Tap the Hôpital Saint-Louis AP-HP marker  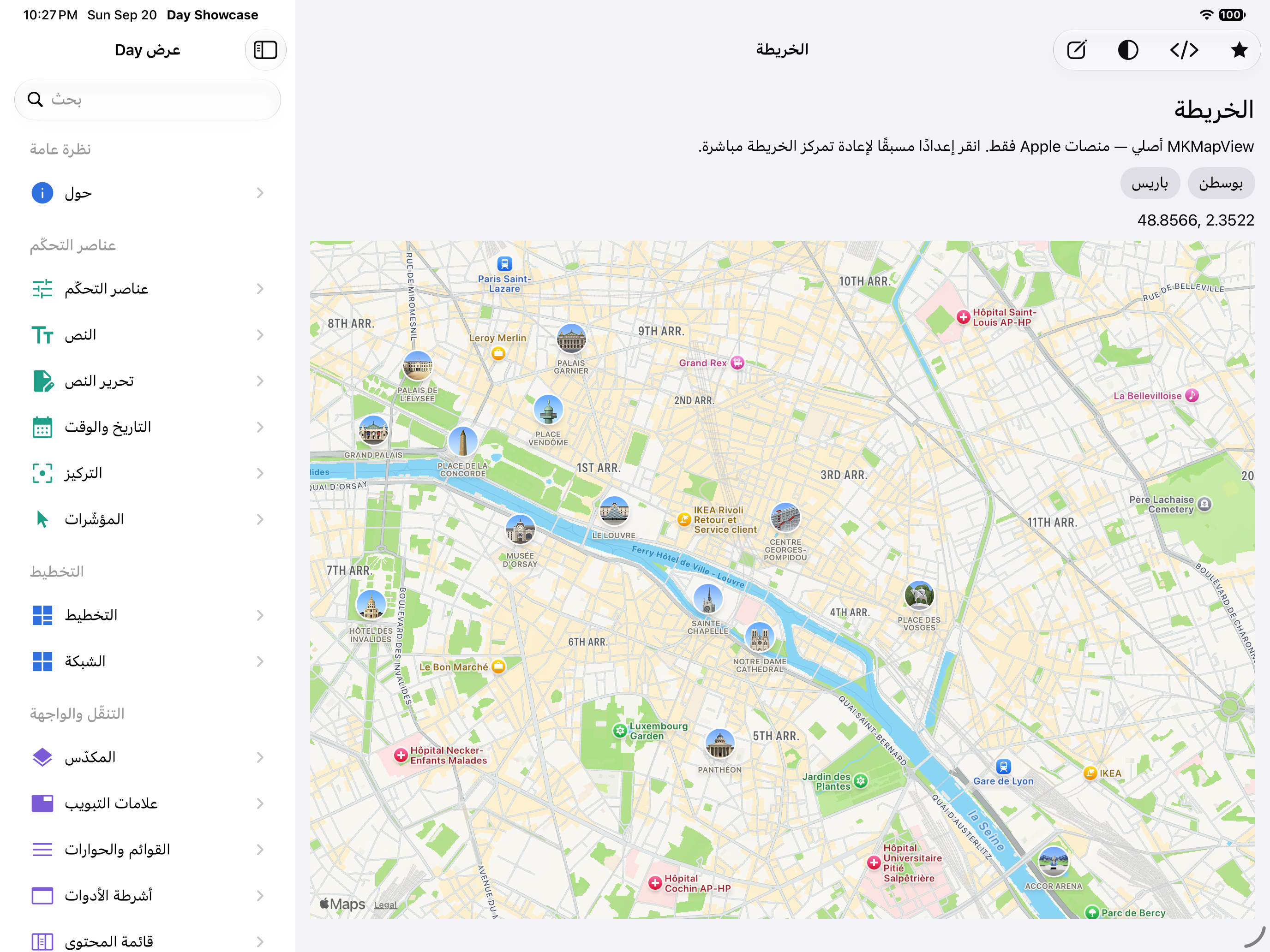964,317
